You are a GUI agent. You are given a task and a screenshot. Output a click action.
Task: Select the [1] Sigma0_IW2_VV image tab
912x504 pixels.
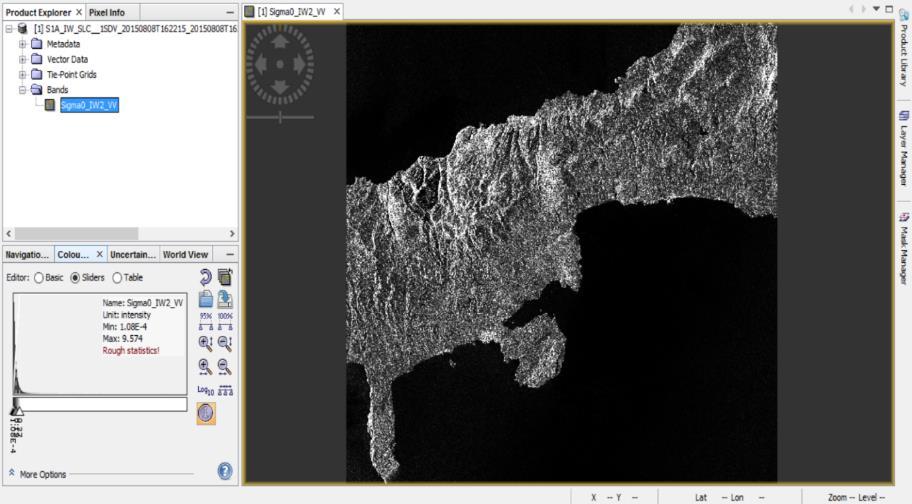(291, 12)
